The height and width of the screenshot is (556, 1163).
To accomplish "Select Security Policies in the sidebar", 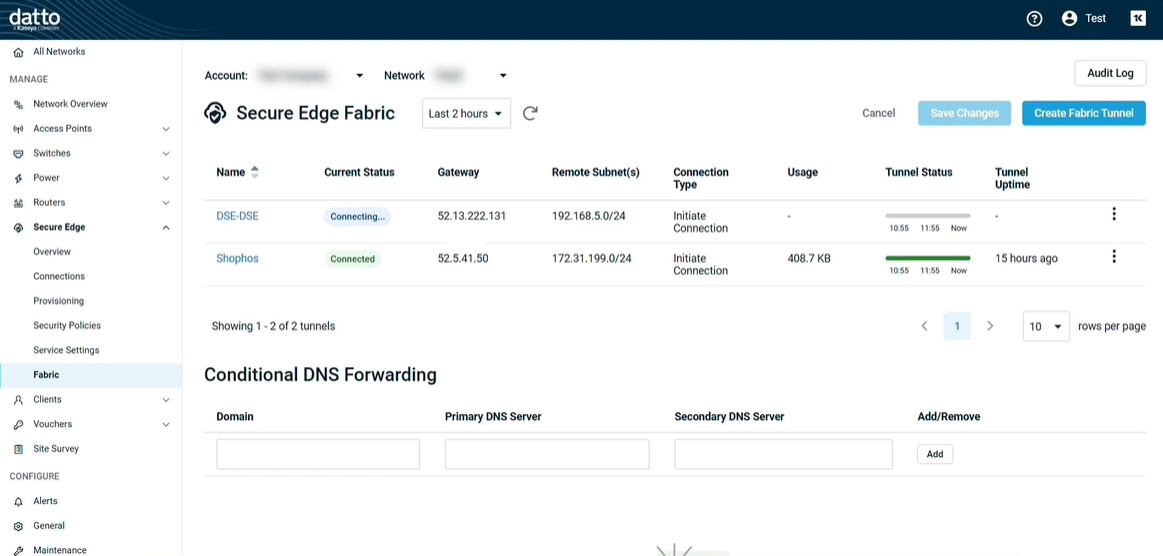I will click(67, 326).
